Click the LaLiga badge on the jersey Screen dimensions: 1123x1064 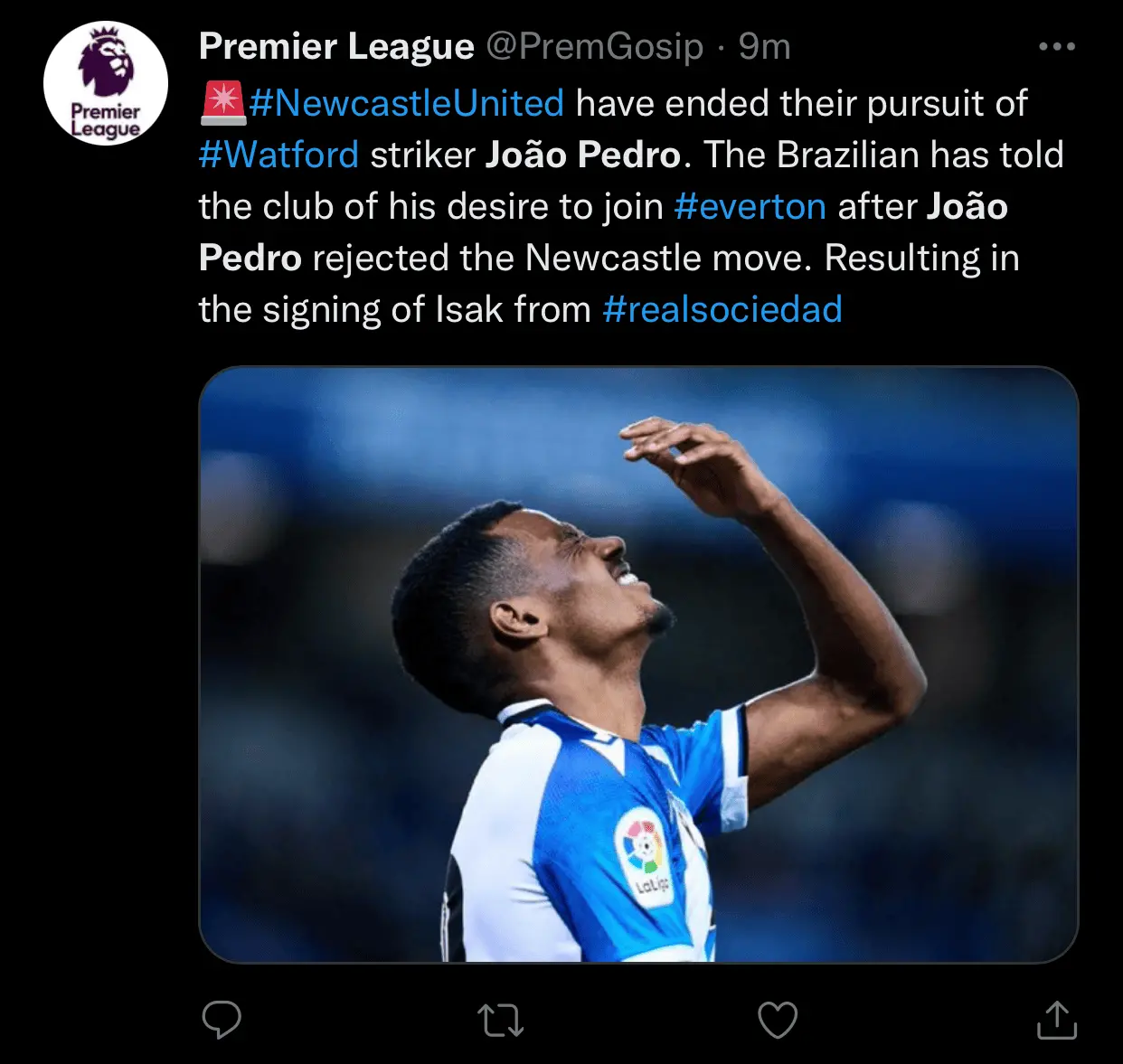pyautogui.click(x=644, y=855)
